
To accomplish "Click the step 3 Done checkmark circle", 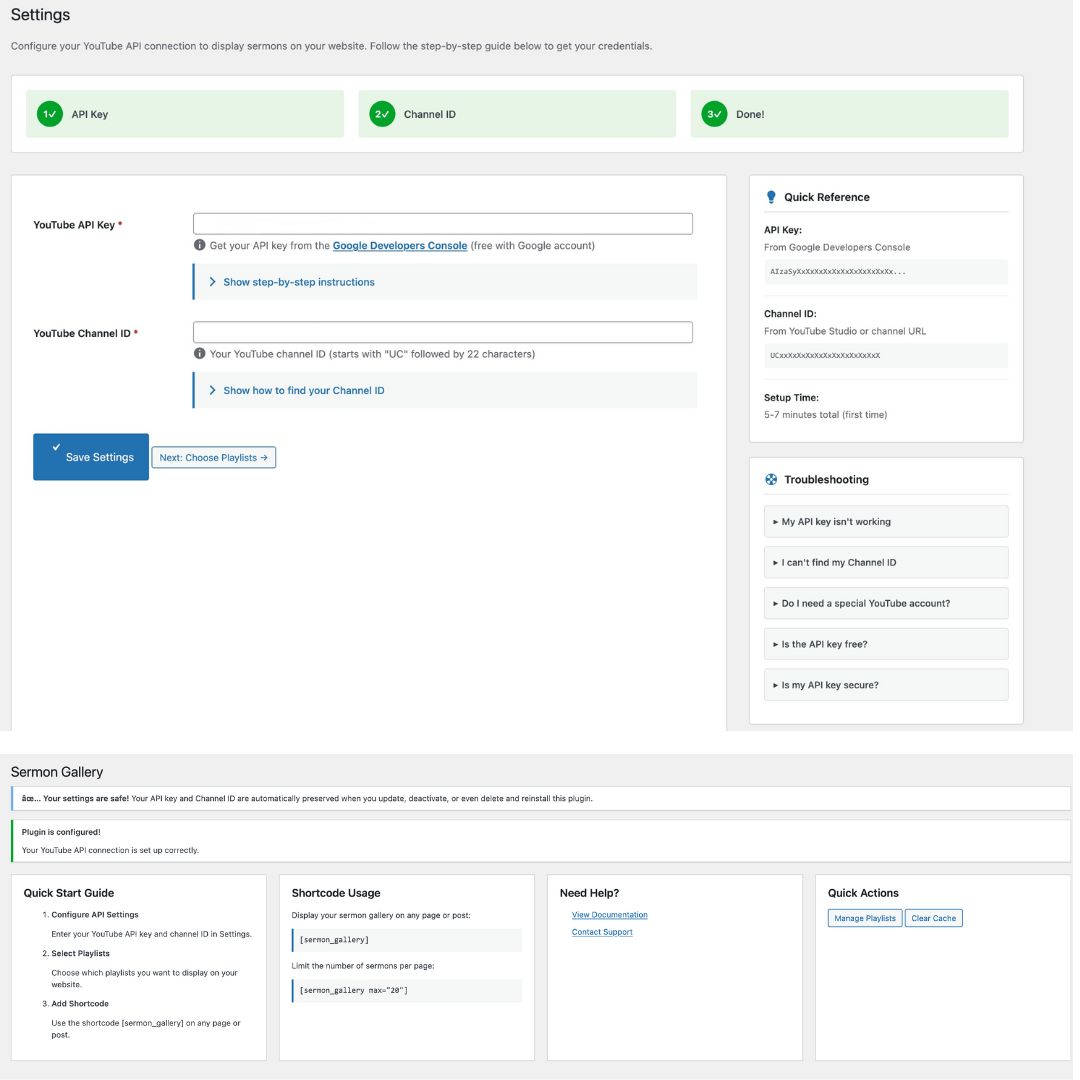I will tap(714, 114).
